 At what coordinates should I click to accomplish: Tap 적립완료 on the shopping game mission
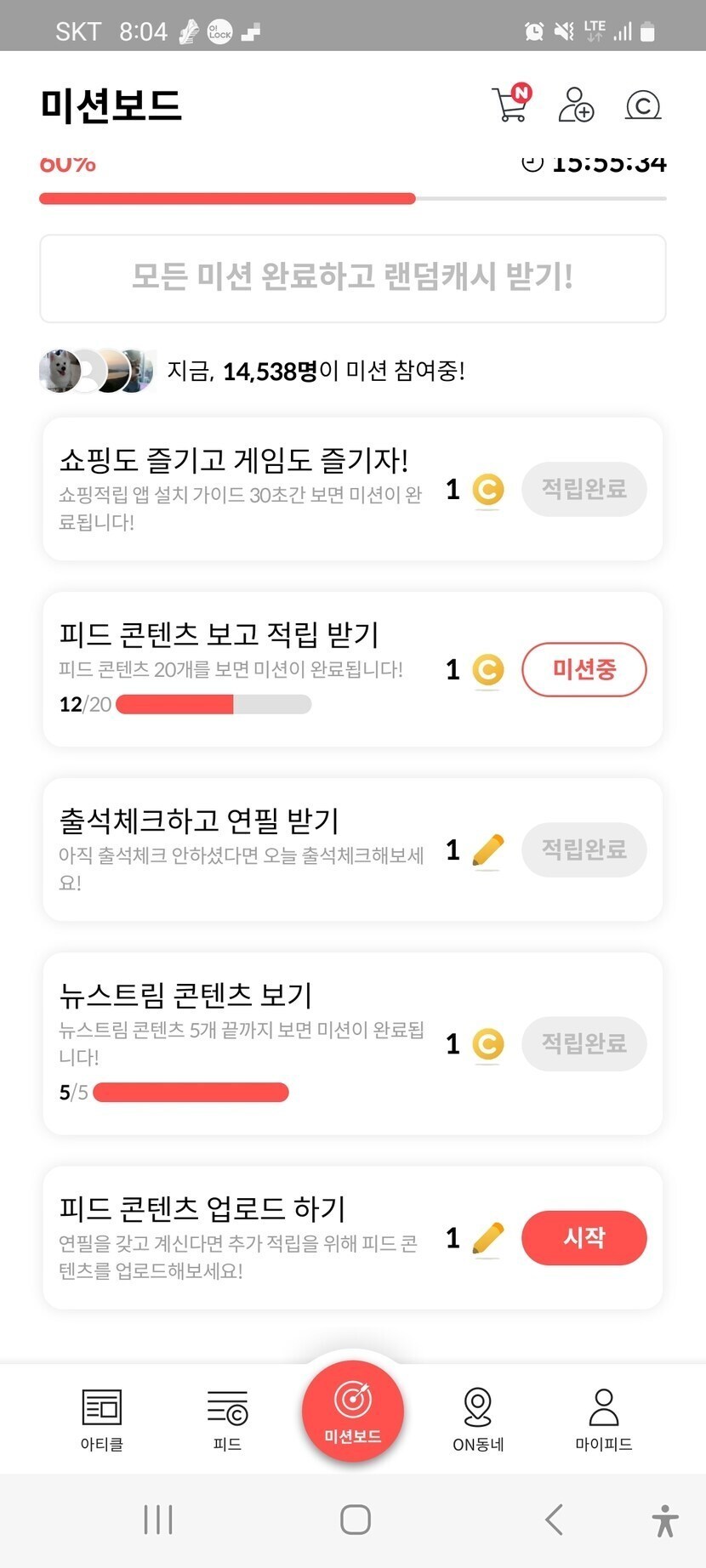coord(584,489)
